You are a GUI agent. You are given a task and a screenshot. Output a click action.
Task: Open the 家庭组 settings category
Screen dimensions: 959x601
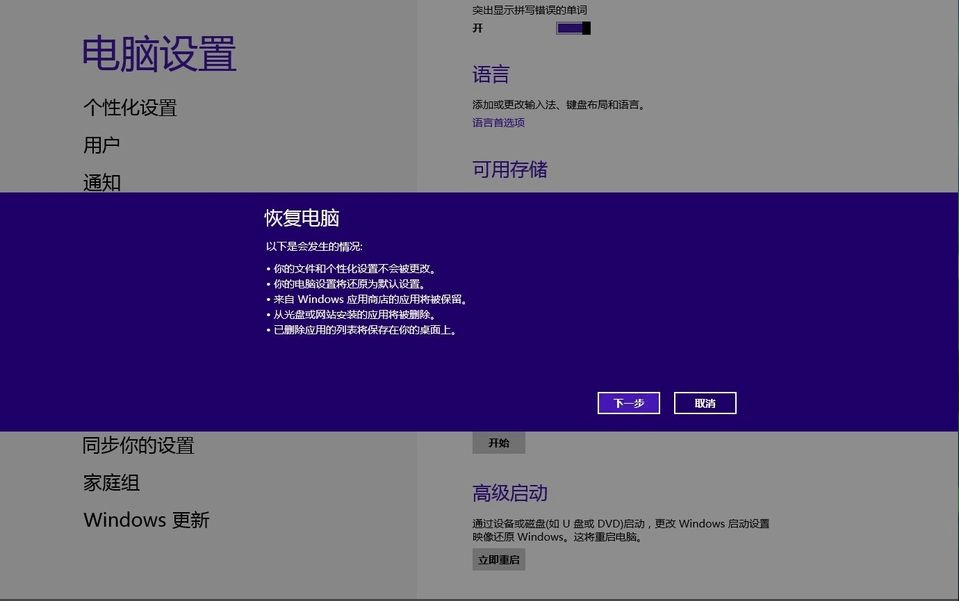111,483
